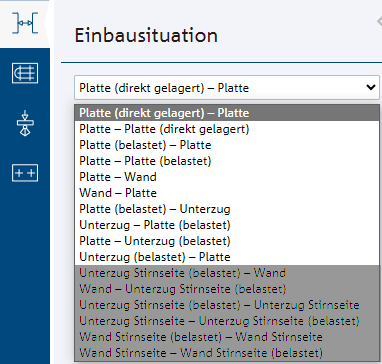Select 'Platte (belastet) – Platte' entry
The height and width of the screenshot is (364, 382).
click(227, 145)
